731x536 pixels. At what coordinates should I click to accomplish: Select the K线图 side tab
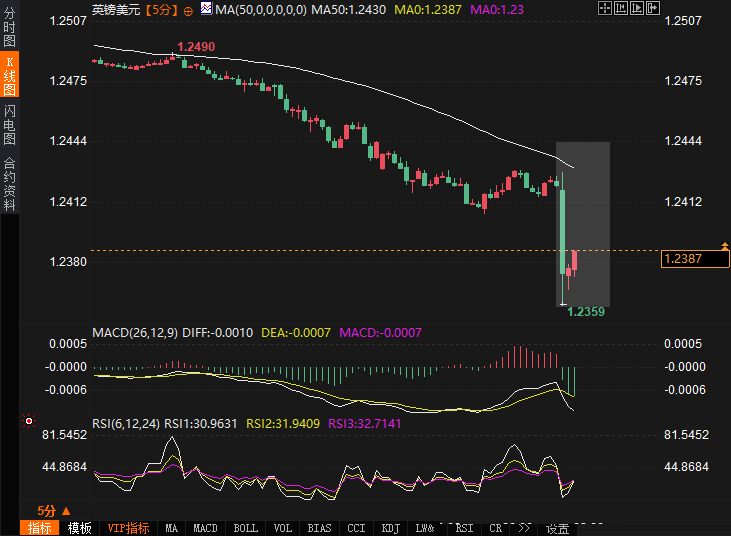[x=9, y=75]
